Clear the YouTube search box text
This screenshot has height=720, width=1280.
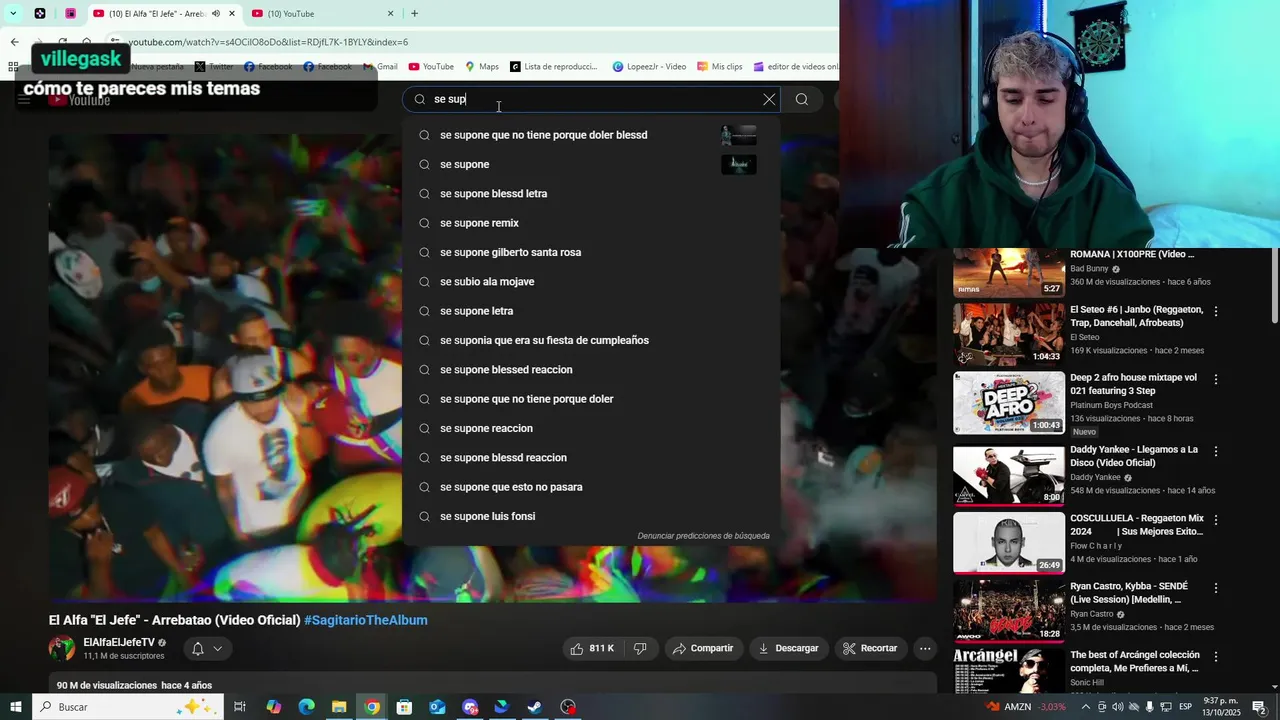pyautogui.click(x=769, y=99)
